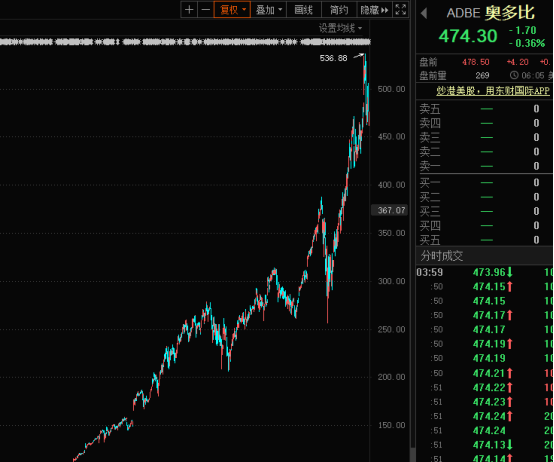
Task: Toggle fullscreen chart icon
Action: tap(400, 10)
